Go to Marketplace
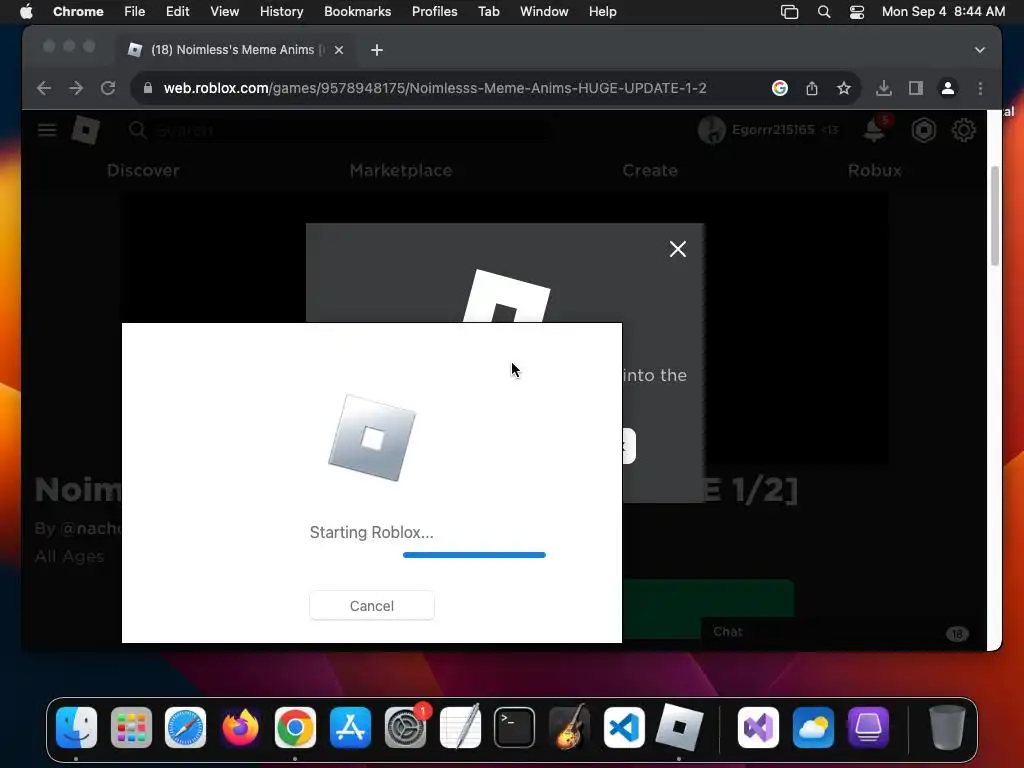This screenshot has width=1024, height=768. click(400, 170)
